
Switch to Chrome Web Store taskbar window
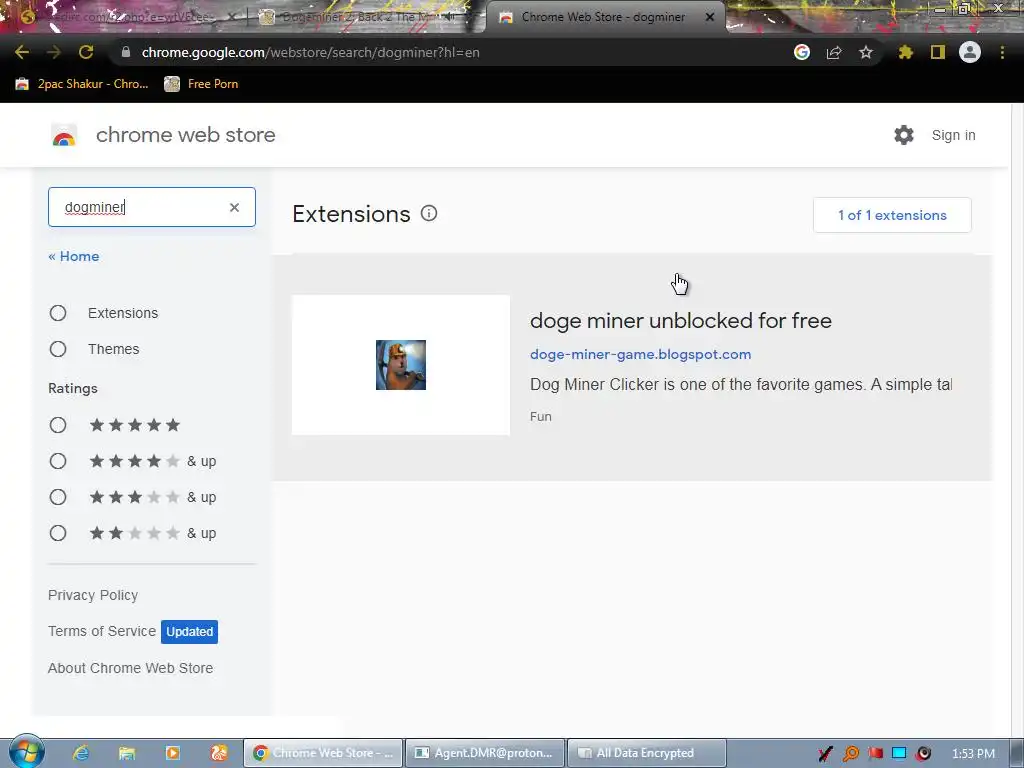point(323,753)
